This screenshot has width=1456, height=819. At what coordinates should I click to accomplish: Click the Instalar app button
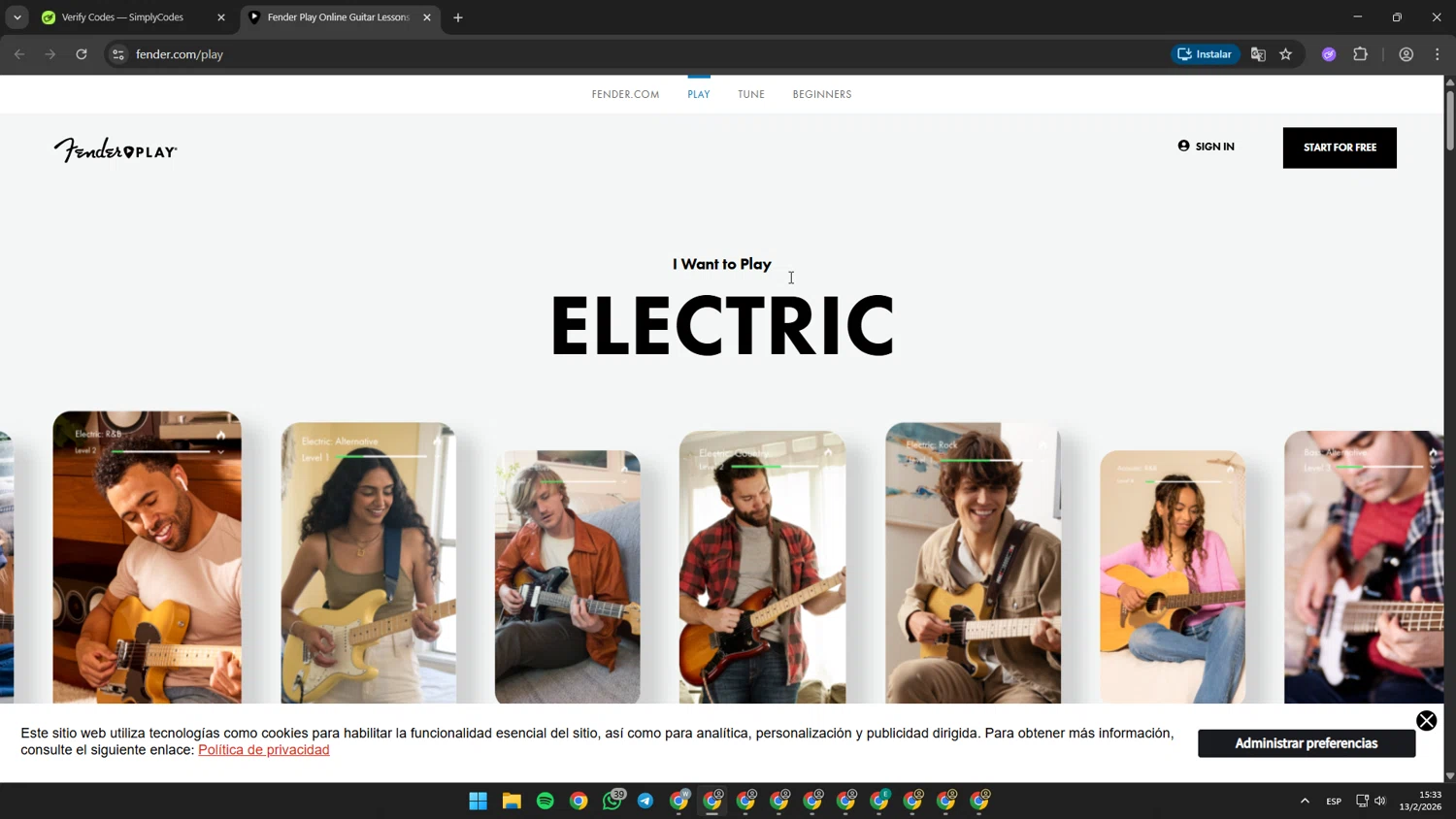point(1205,54)
